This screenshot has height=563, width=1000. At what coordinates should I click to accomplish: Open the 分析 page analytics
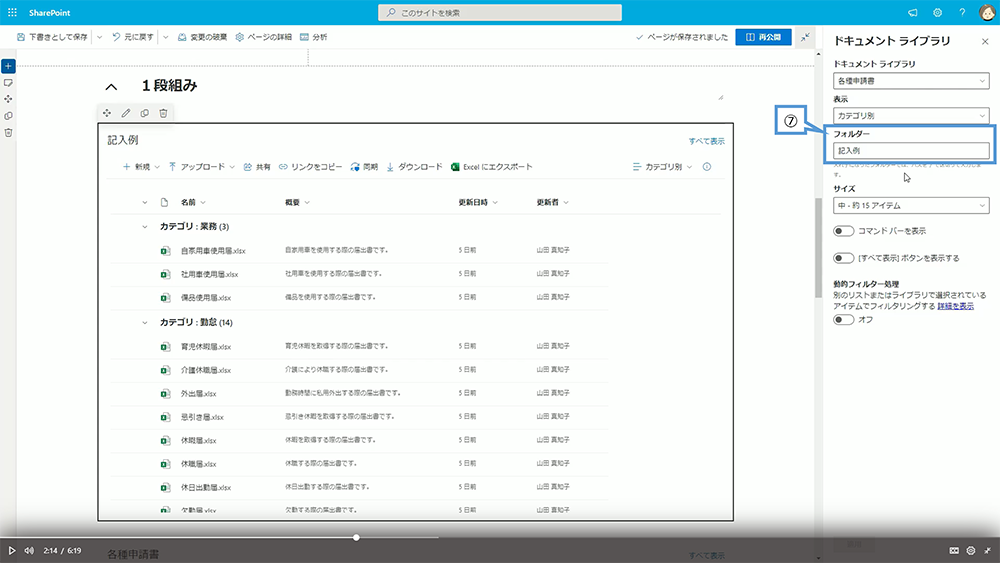[313, 37]
